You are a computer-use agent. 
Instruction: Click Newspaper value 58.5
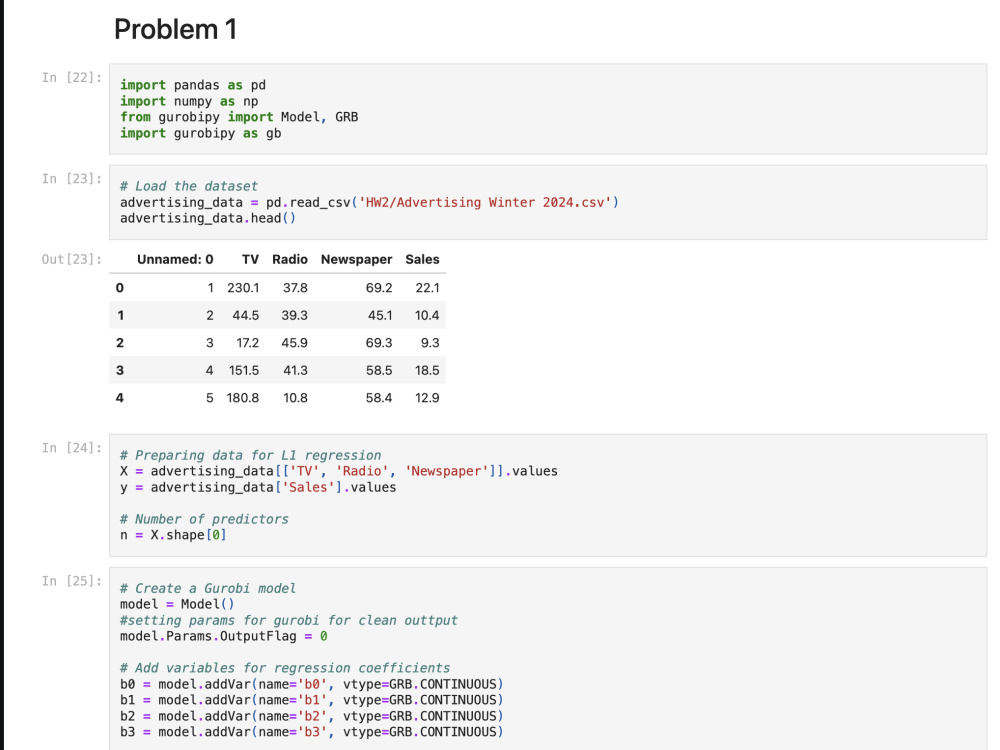pos(379,370)
